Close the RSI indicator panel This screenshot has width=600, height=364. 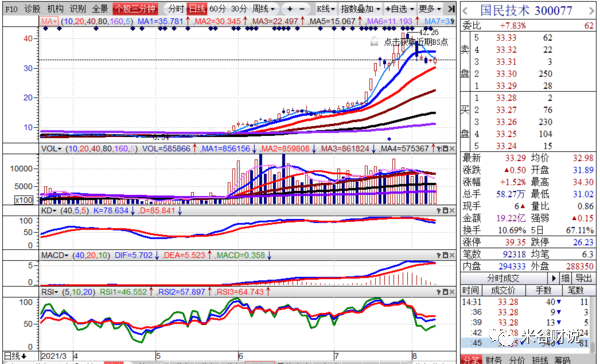[452, 292]
